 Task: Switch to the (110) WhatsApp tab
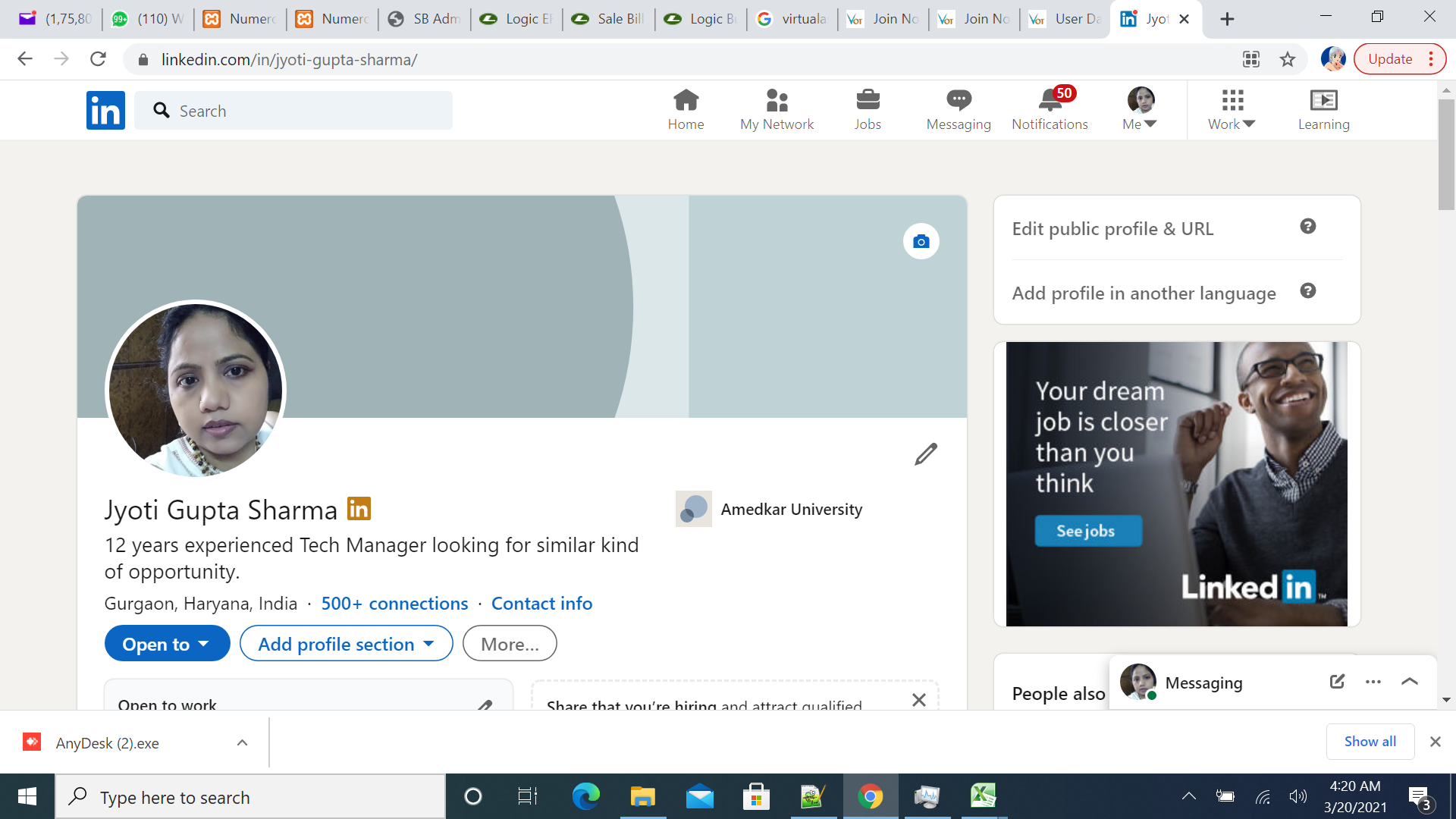tap(148, 19)
